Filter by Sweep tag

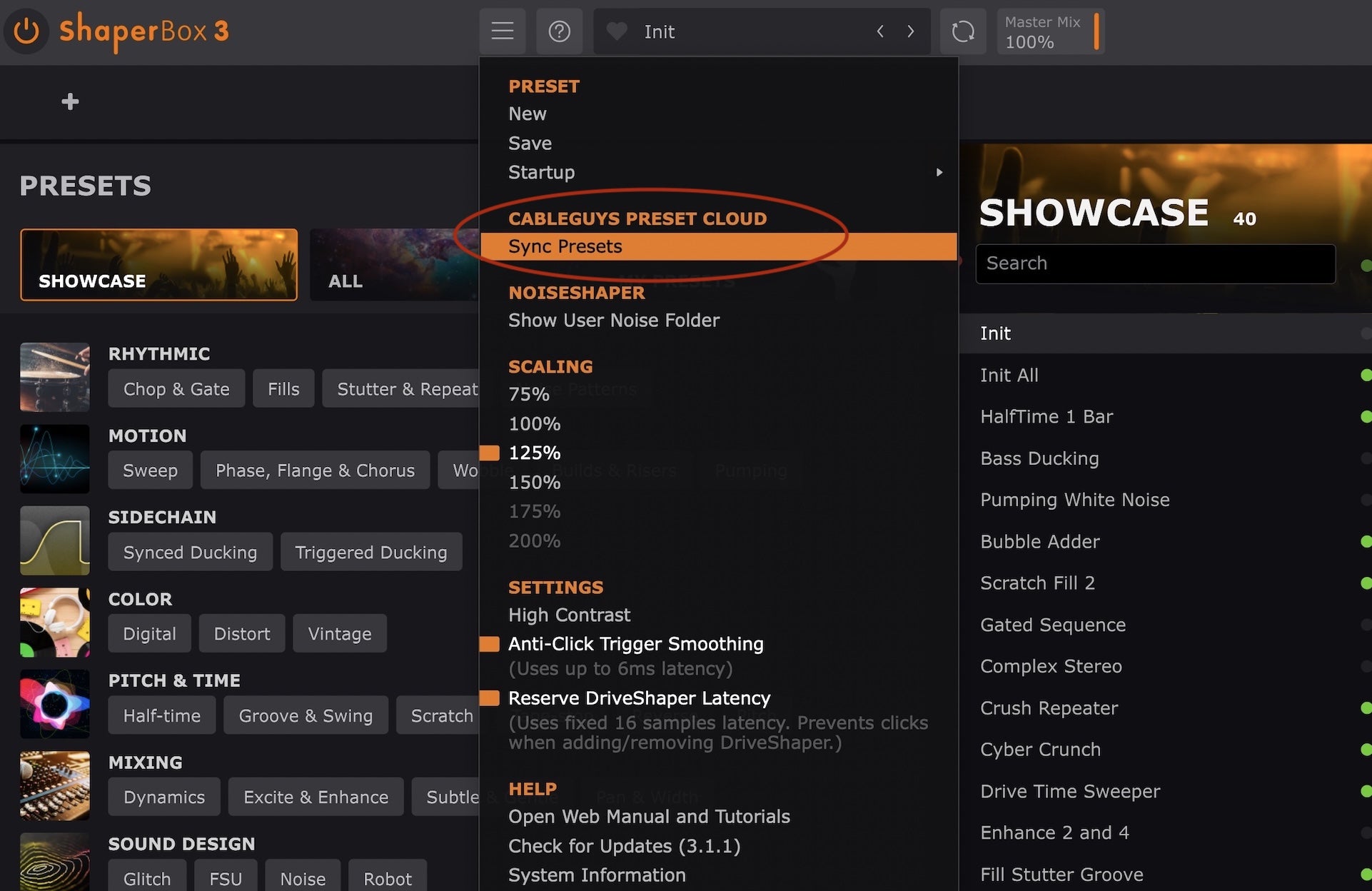pyautogui.click(x=150, y=470)
